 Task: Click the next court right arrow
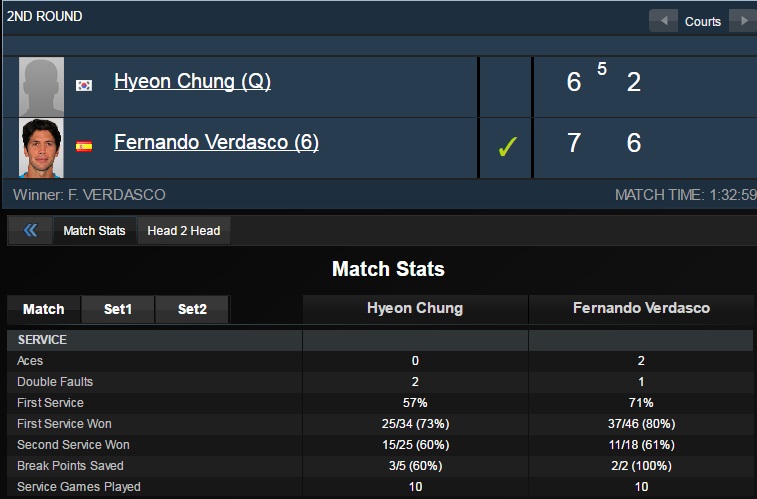(x=743, y=21)
